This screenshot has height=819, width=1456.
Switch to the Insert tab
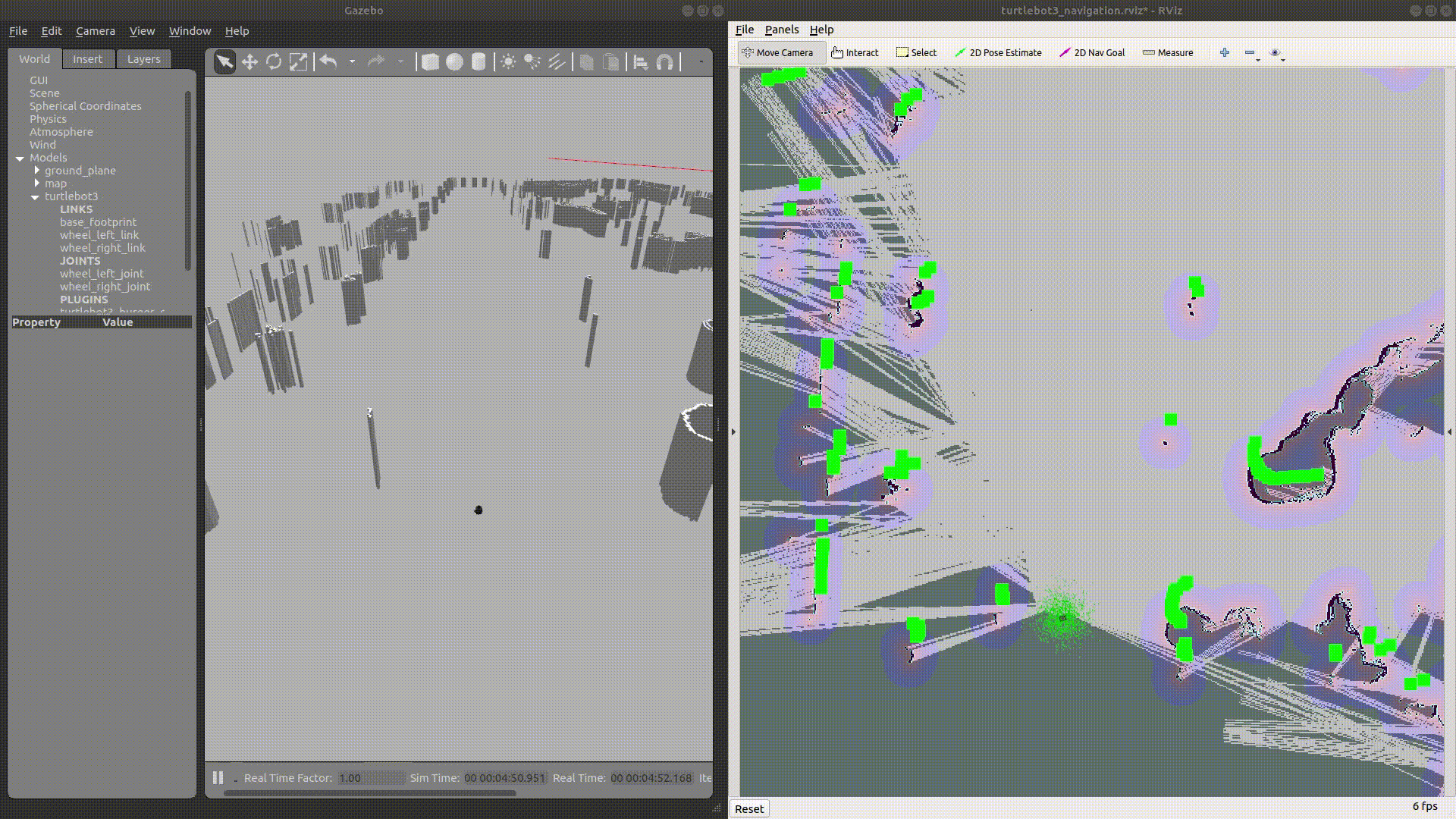pyautogui.click(x=87, y=59)
